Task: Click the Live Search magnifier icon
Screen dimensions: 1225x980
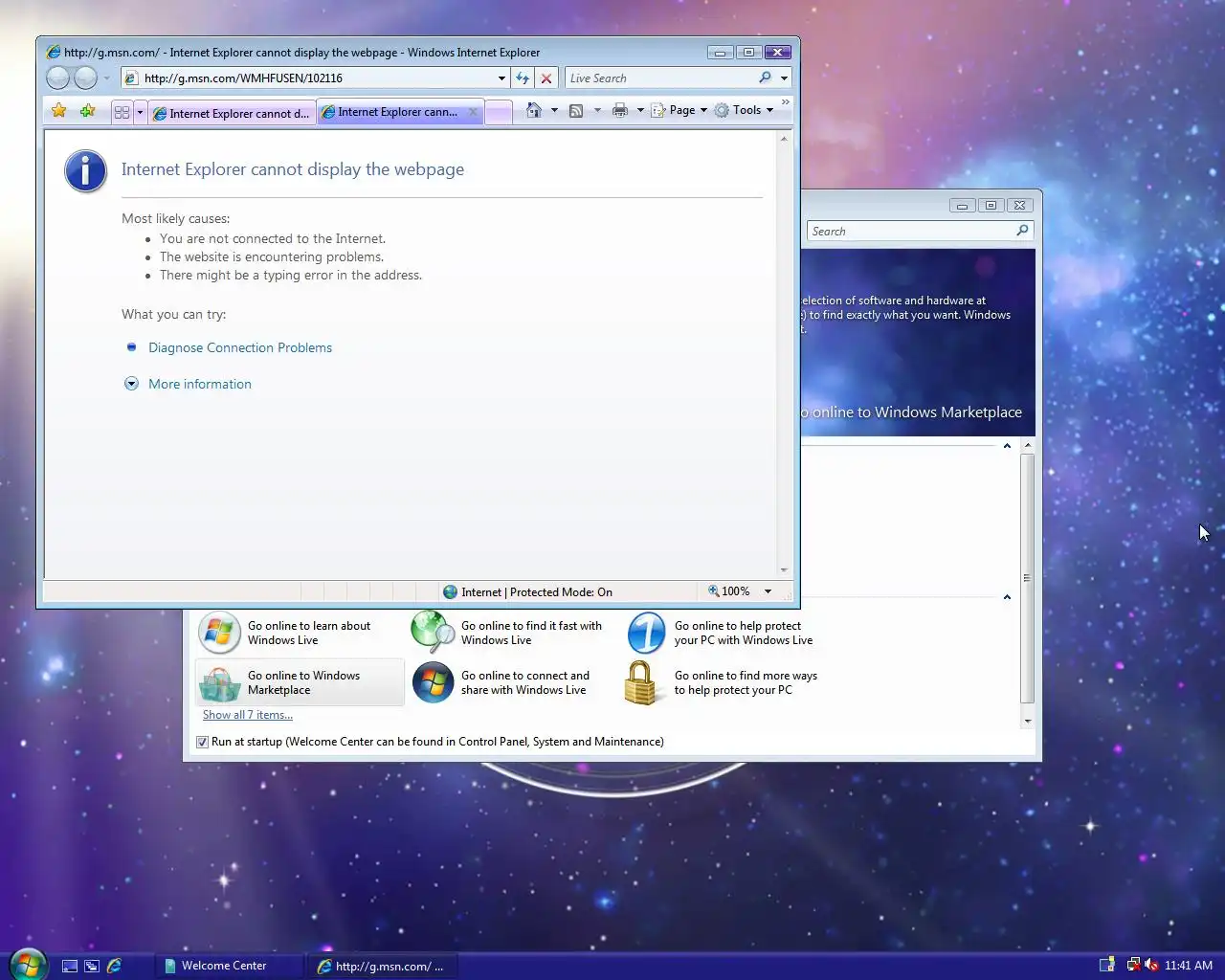Action: coord(765,78)
